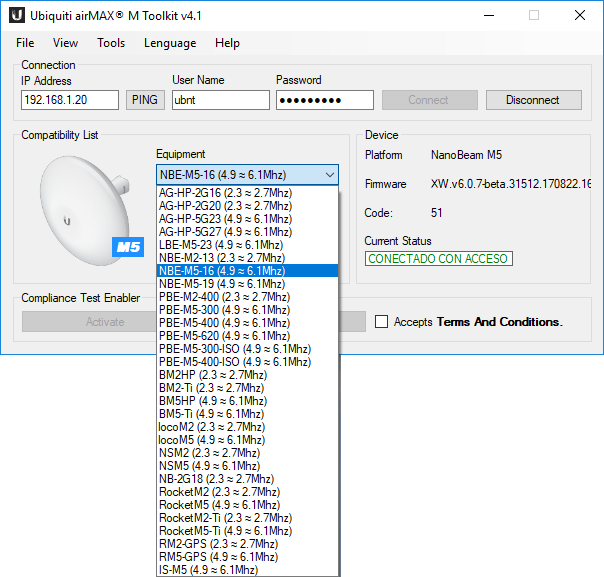
Task: Focus the User Name field
Action: coord(221,100)
